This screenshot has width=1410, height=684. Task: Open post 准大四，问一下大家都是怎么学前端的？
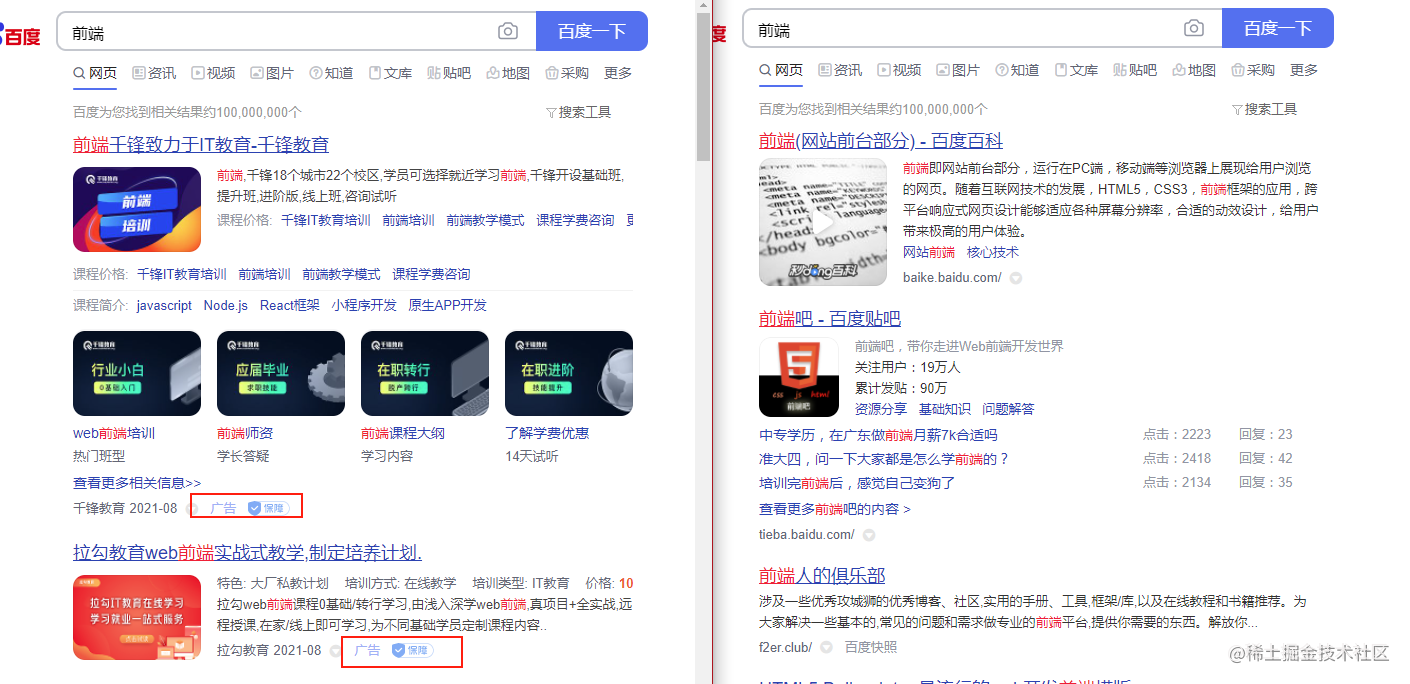(x=885, y=459)
